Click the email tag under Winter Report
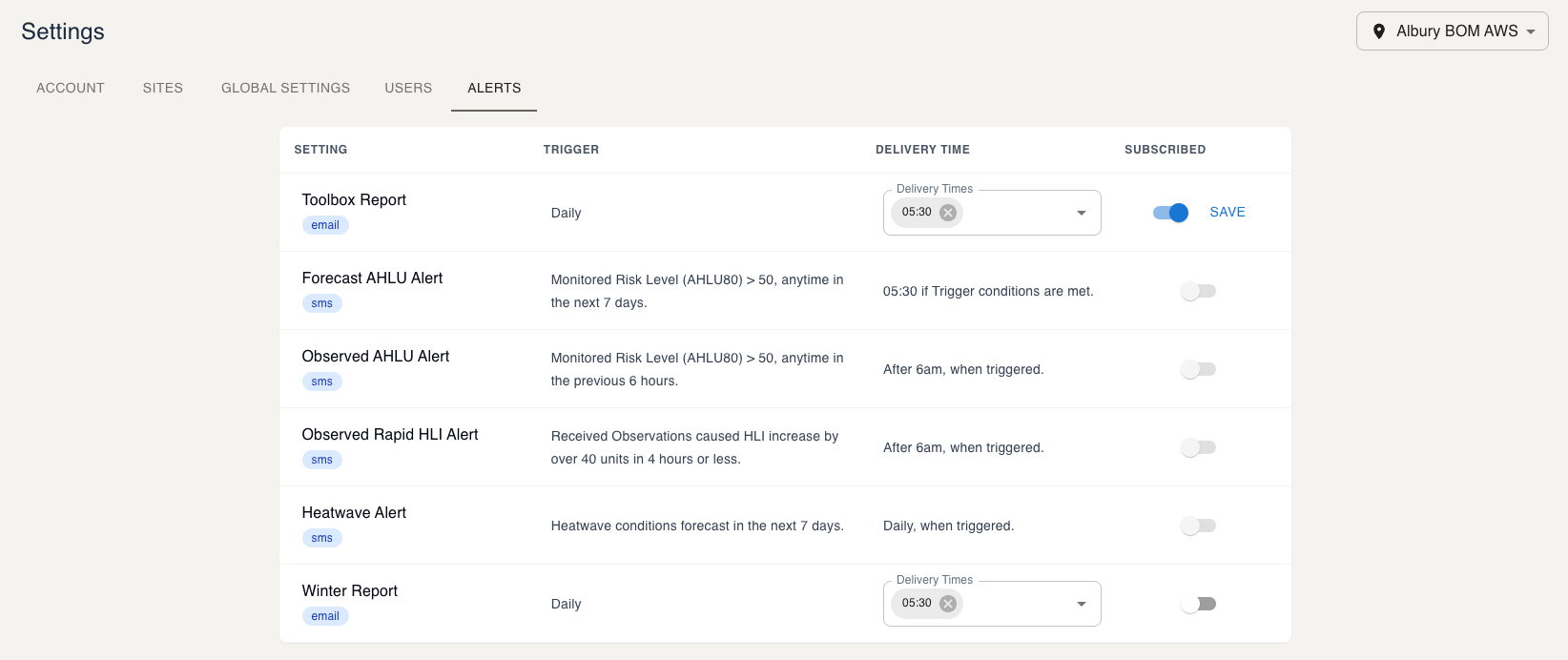 click(325, 616)
